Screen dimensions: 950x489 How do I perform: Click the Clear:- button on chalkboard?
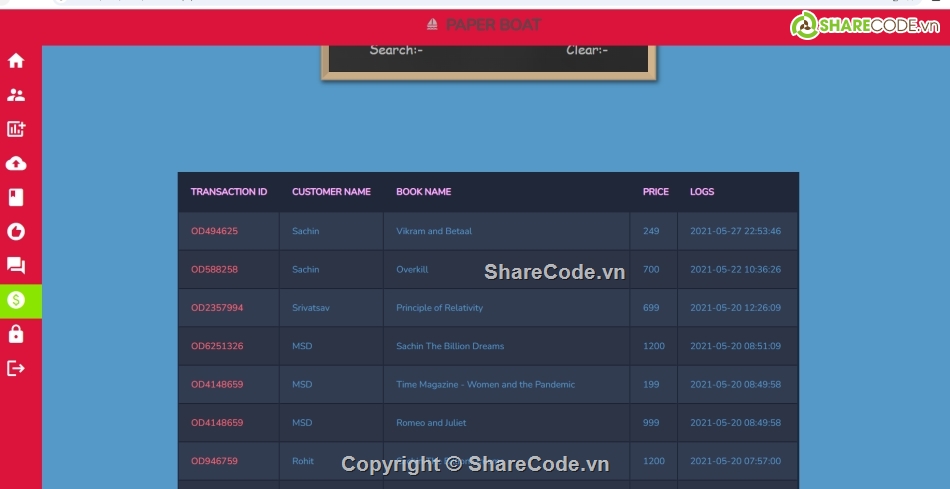[x=586, y=50]
